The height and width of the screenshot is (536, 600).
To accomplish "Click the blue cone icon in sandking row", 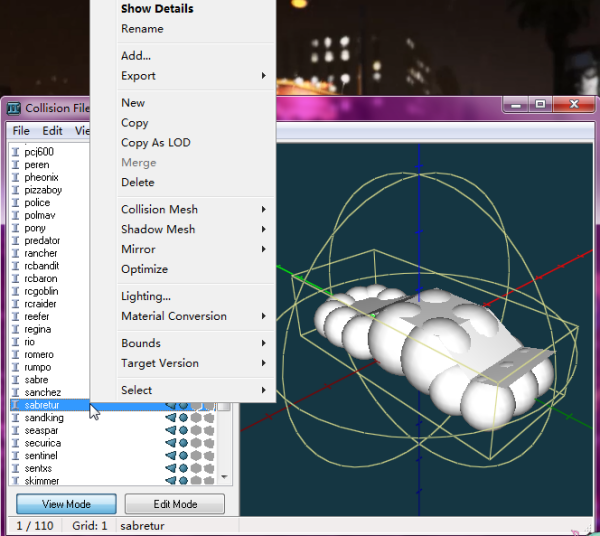I will coord(171,417).
